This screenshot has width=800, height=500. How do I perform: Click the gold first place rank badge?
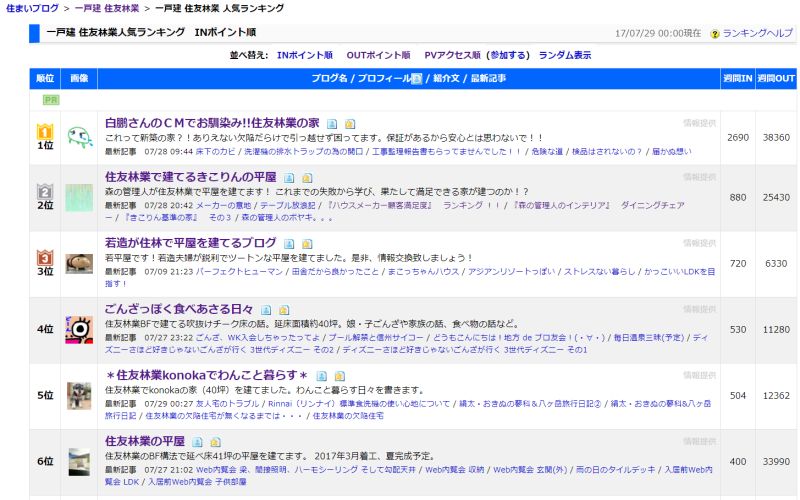pyautogui.click(x=45, y=132)
